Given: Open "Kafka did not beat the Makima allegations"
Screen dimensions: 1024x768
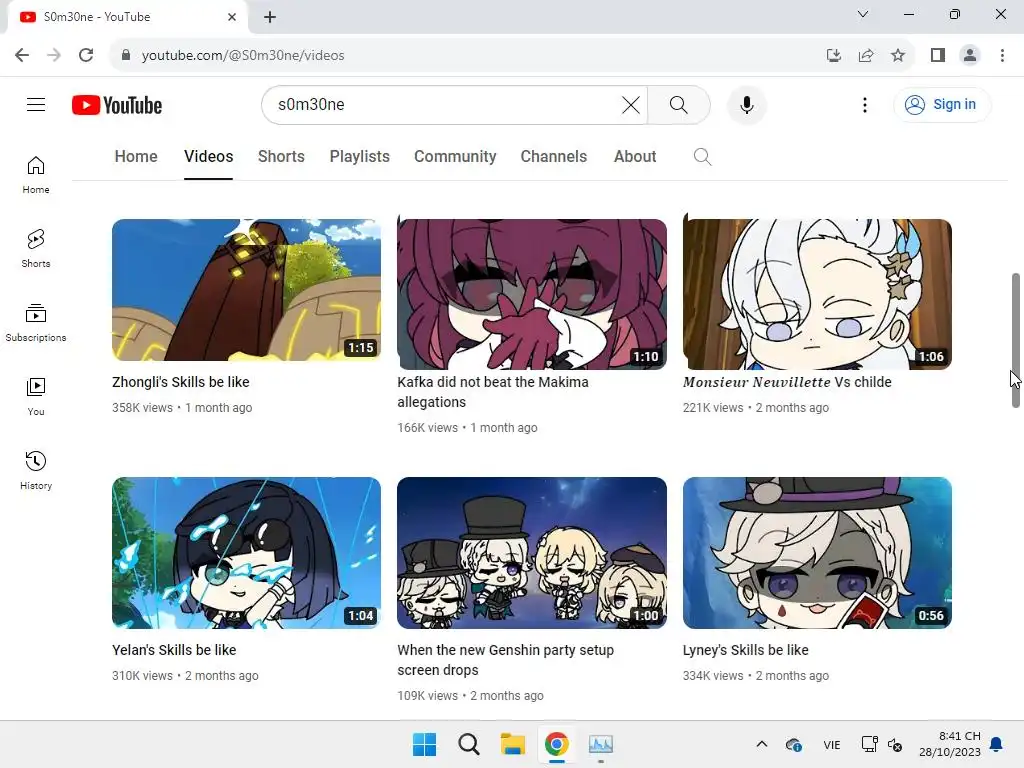Looking at the screenshot, I should [x=492, y=392].
